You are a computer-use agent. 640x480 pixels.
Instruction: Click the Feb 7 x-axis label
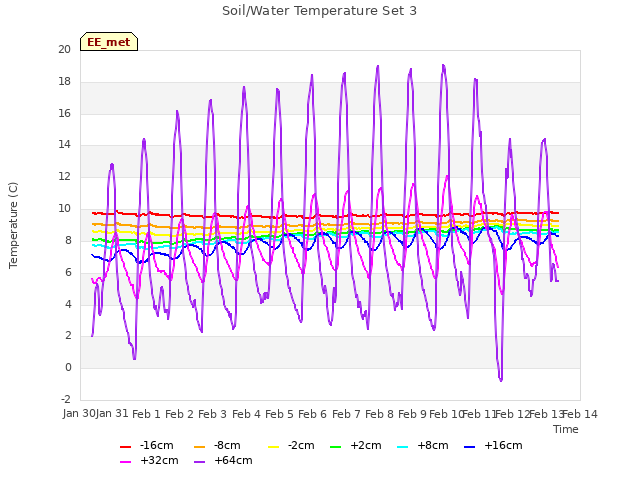[x=346, y=414]
